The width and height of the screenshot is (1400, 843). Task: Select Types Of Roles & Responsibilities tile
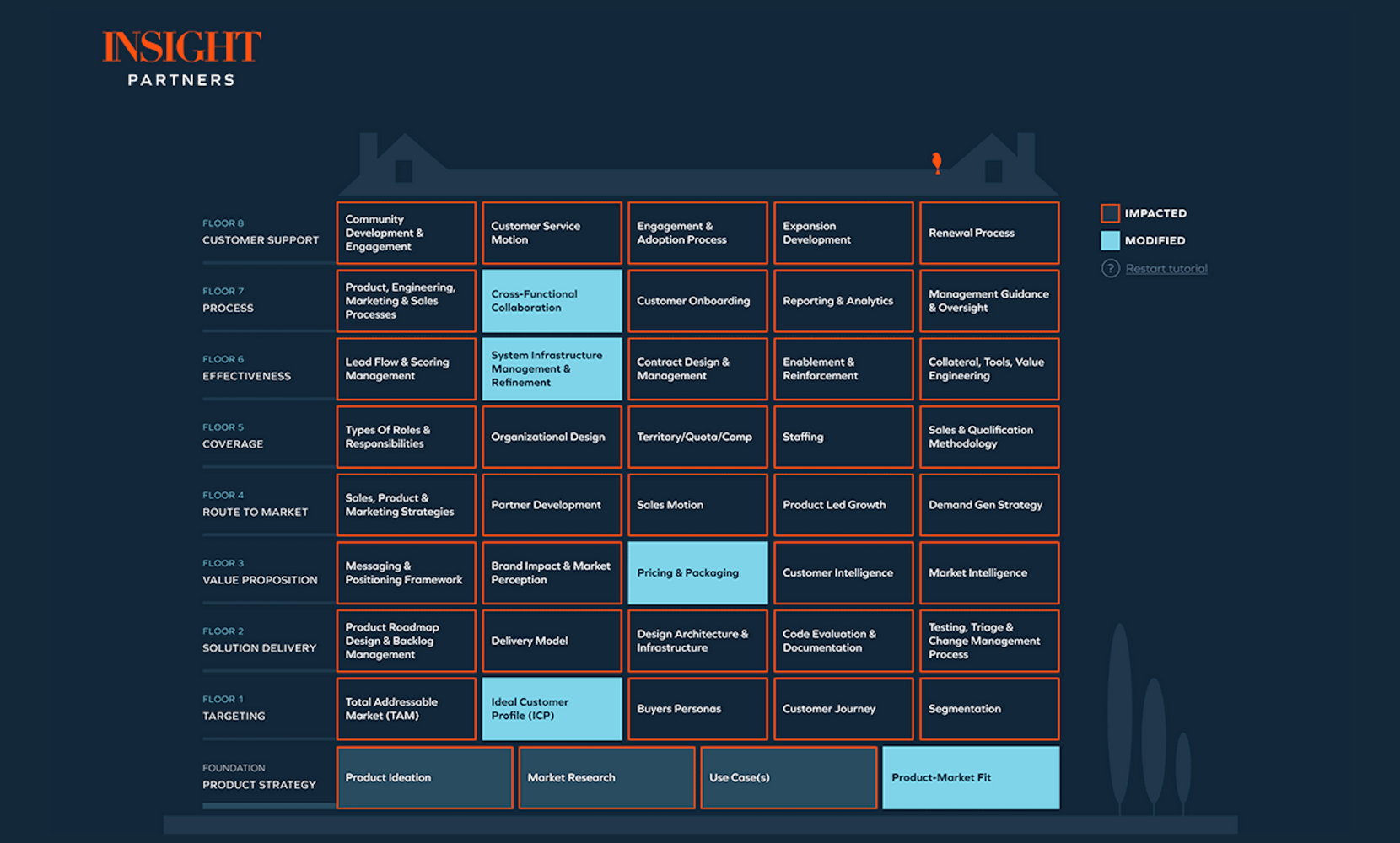tap(407, 437)
